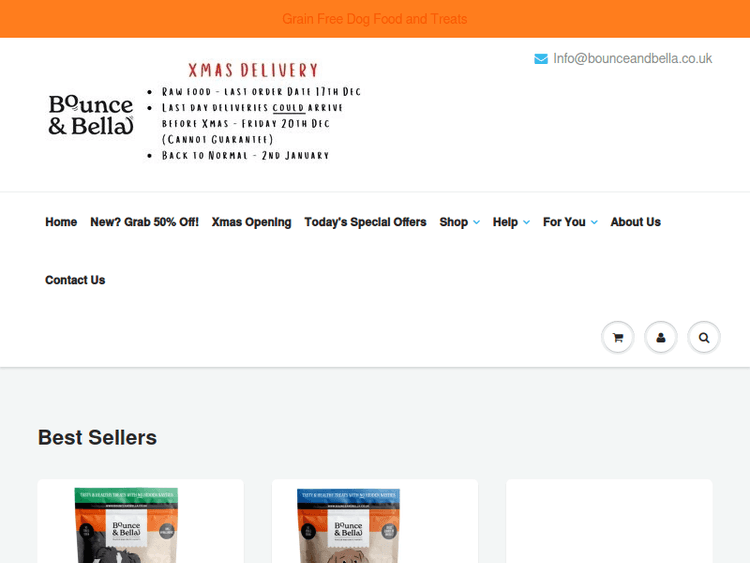Viewport: 750px width, 563px height.
Task: Open Xmas Opening in navigation
Action: pyautogui.click(x=251, y=222)
